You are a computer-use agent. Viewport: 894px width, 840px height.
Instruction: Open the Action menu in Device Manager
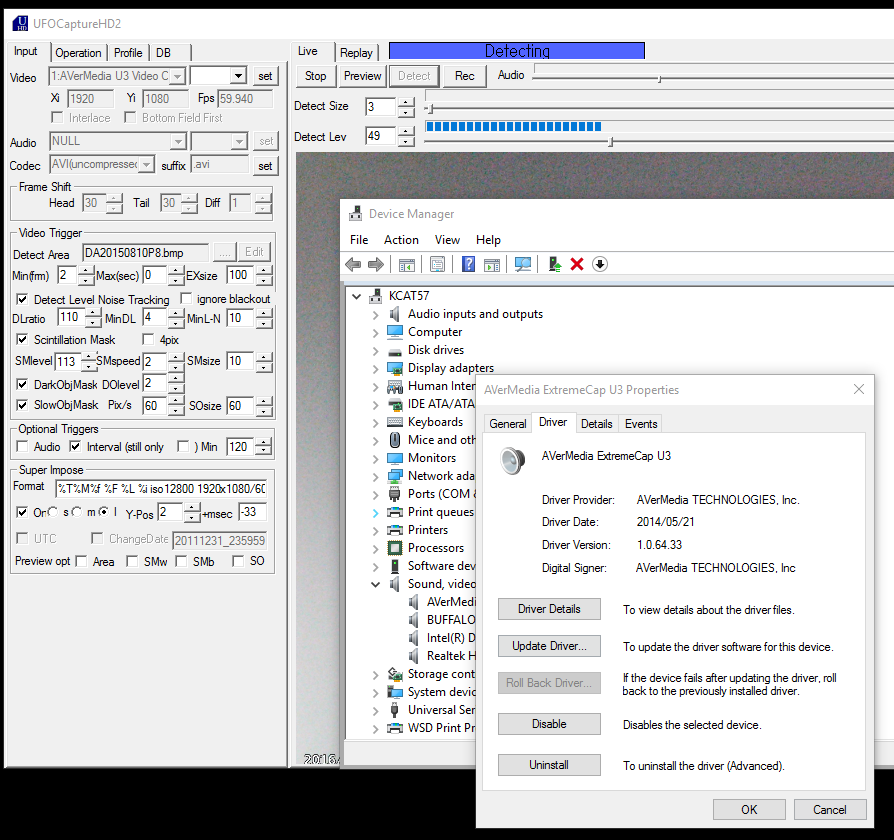(401, 240)
